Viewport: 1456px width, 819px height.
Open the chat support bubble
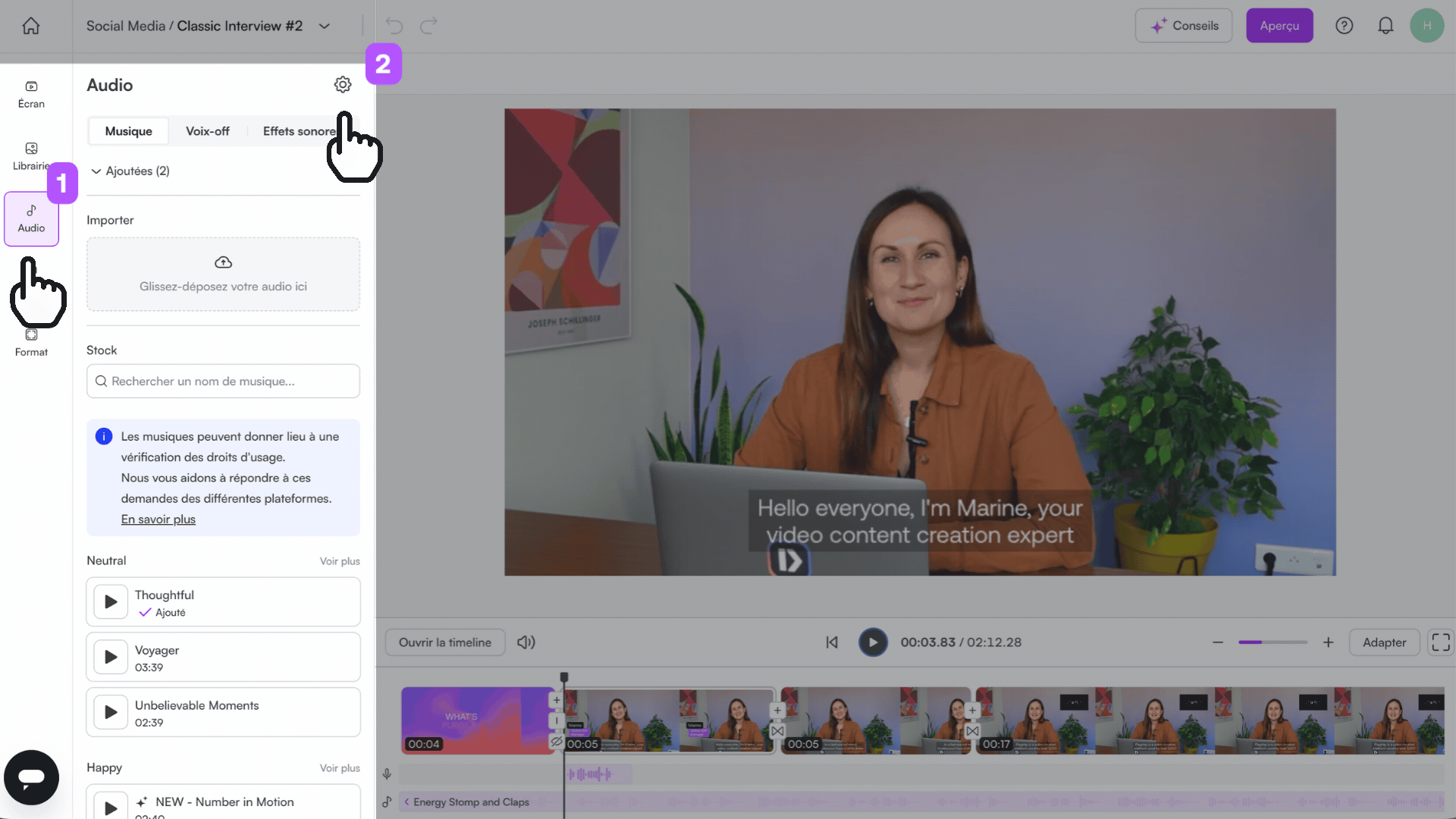(x=31, y=777)
